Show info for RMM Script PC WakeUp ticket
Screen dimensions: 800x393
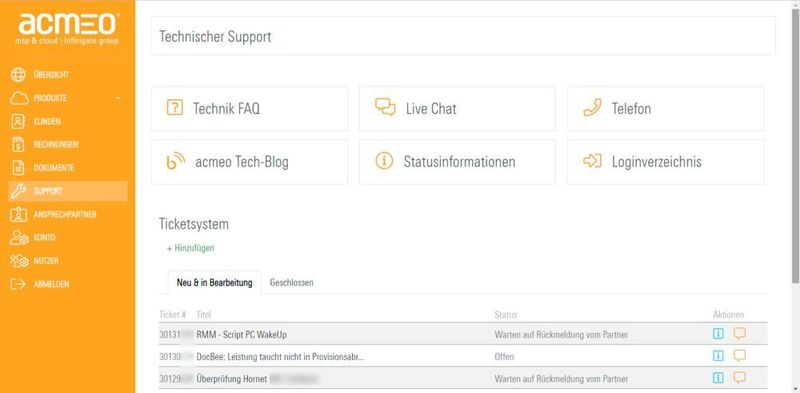718,334
